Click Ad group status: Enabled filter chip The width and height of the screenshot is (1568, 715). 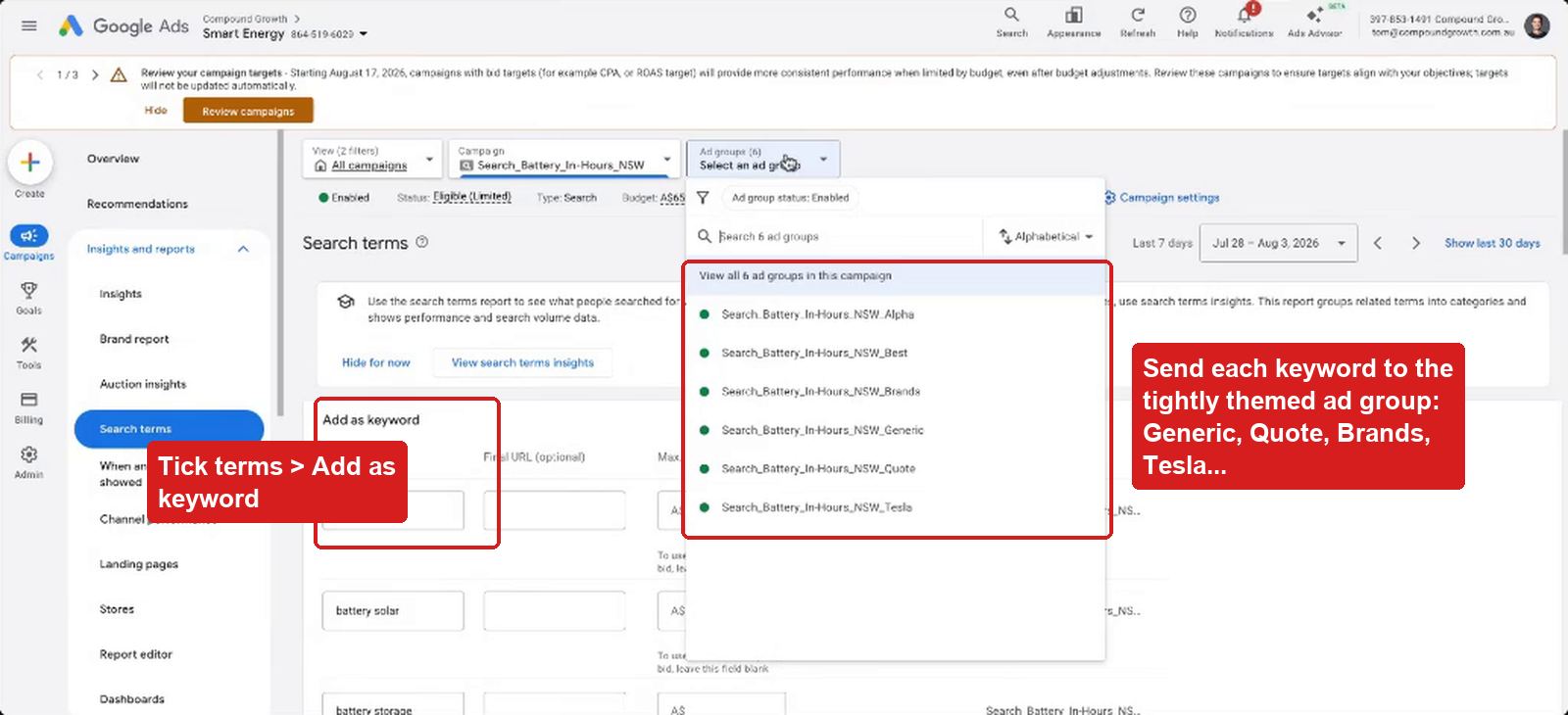790,198
